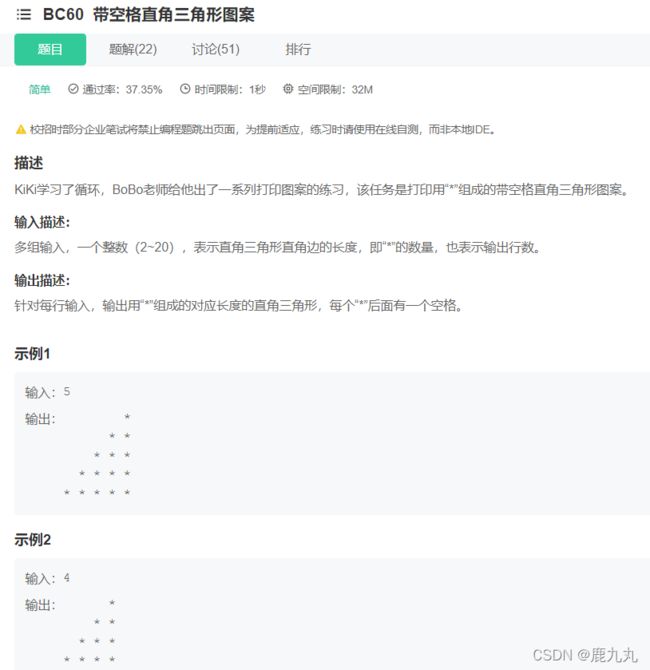Click the 描述 section heading
650x670 pixels.
click(x=28, y=163)
